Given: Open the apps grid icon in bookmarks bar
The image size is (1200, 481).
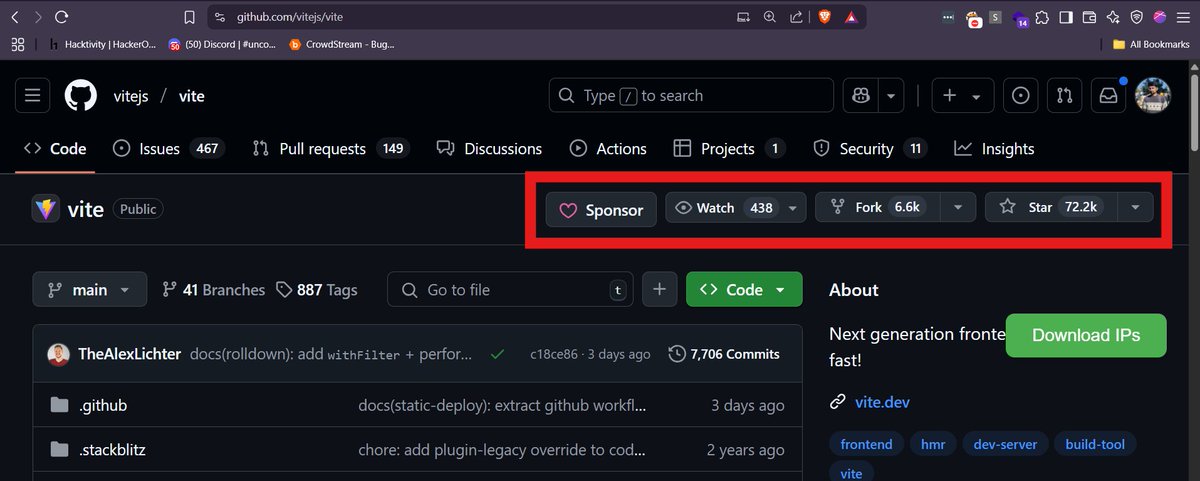Looking at the screenshot, I should click(17, 44).
